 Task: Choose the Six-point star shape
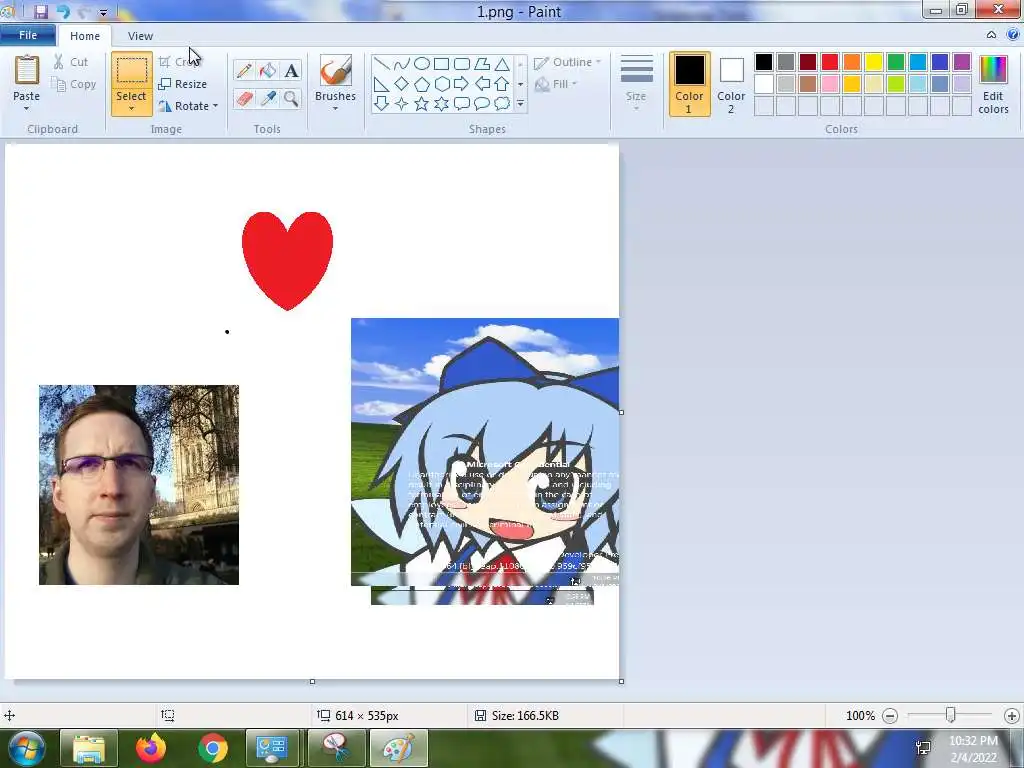441,103
